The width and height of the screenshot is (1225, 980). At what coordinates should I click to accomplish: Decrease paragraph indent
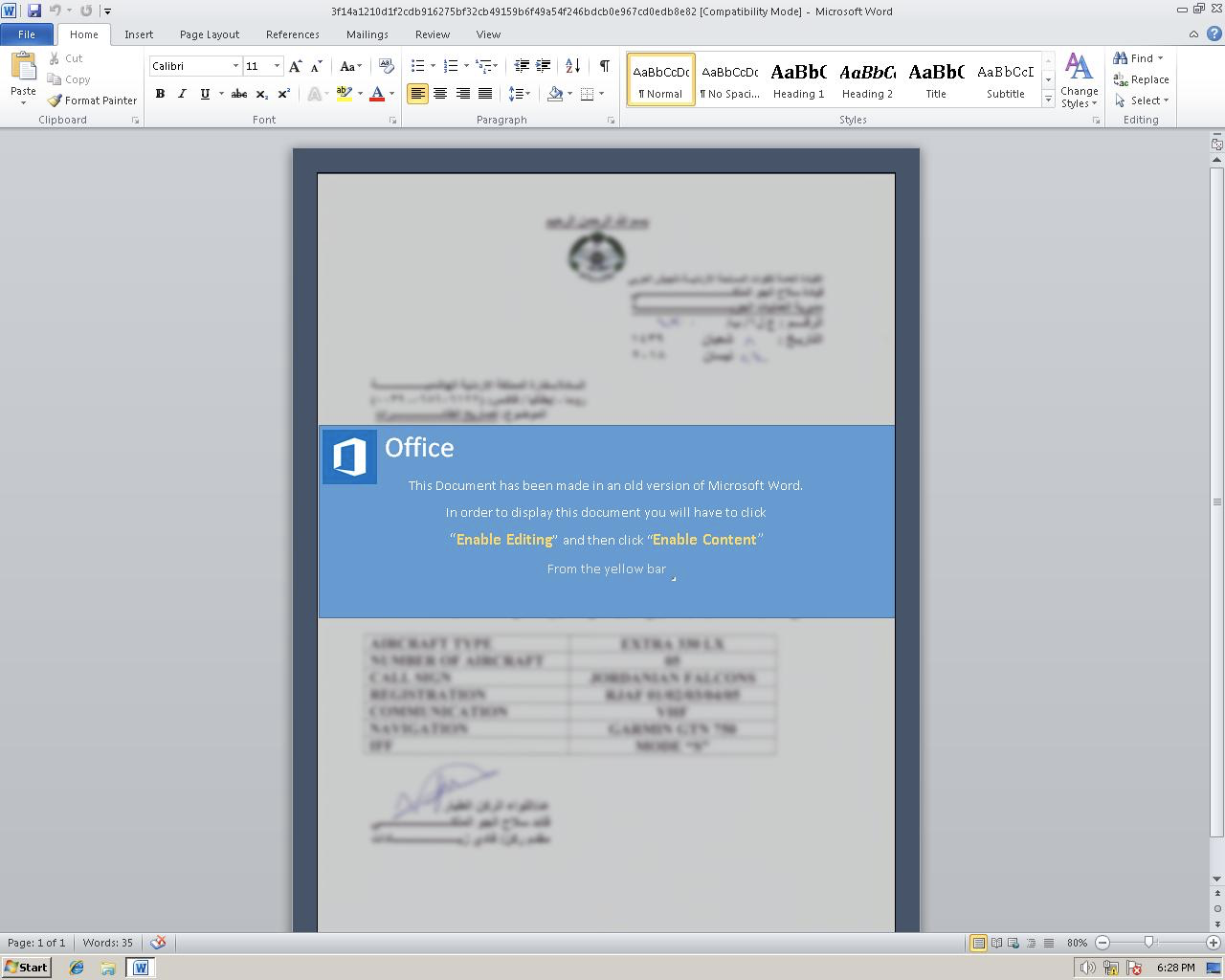click(x=522, y=66)
